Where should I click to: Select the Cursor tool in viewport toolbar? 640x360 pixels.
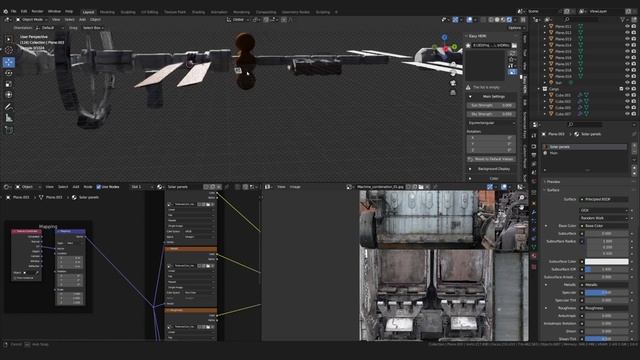click(9, 50)
